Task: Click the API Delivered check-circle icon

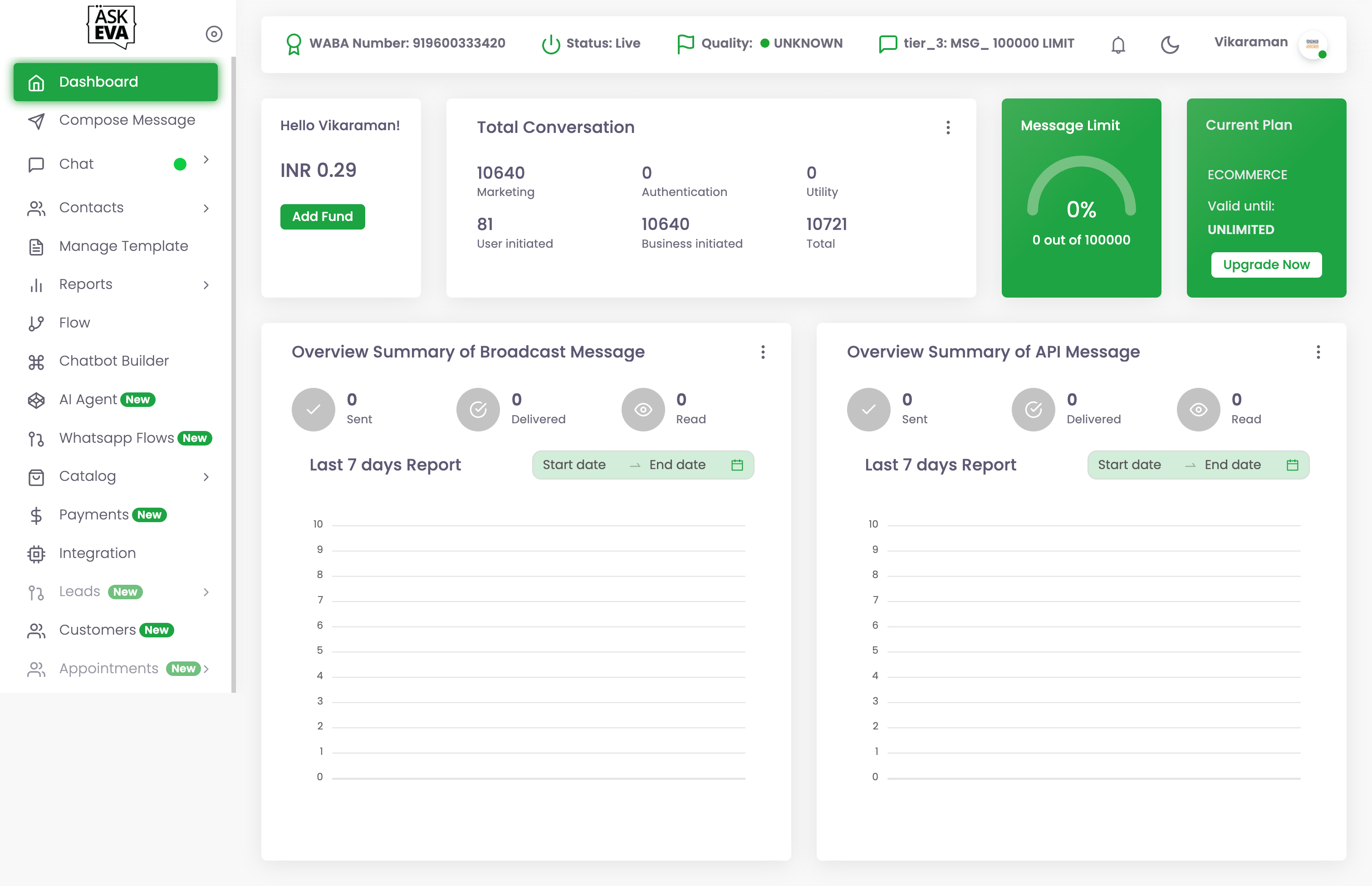Action: [1033, 410]
